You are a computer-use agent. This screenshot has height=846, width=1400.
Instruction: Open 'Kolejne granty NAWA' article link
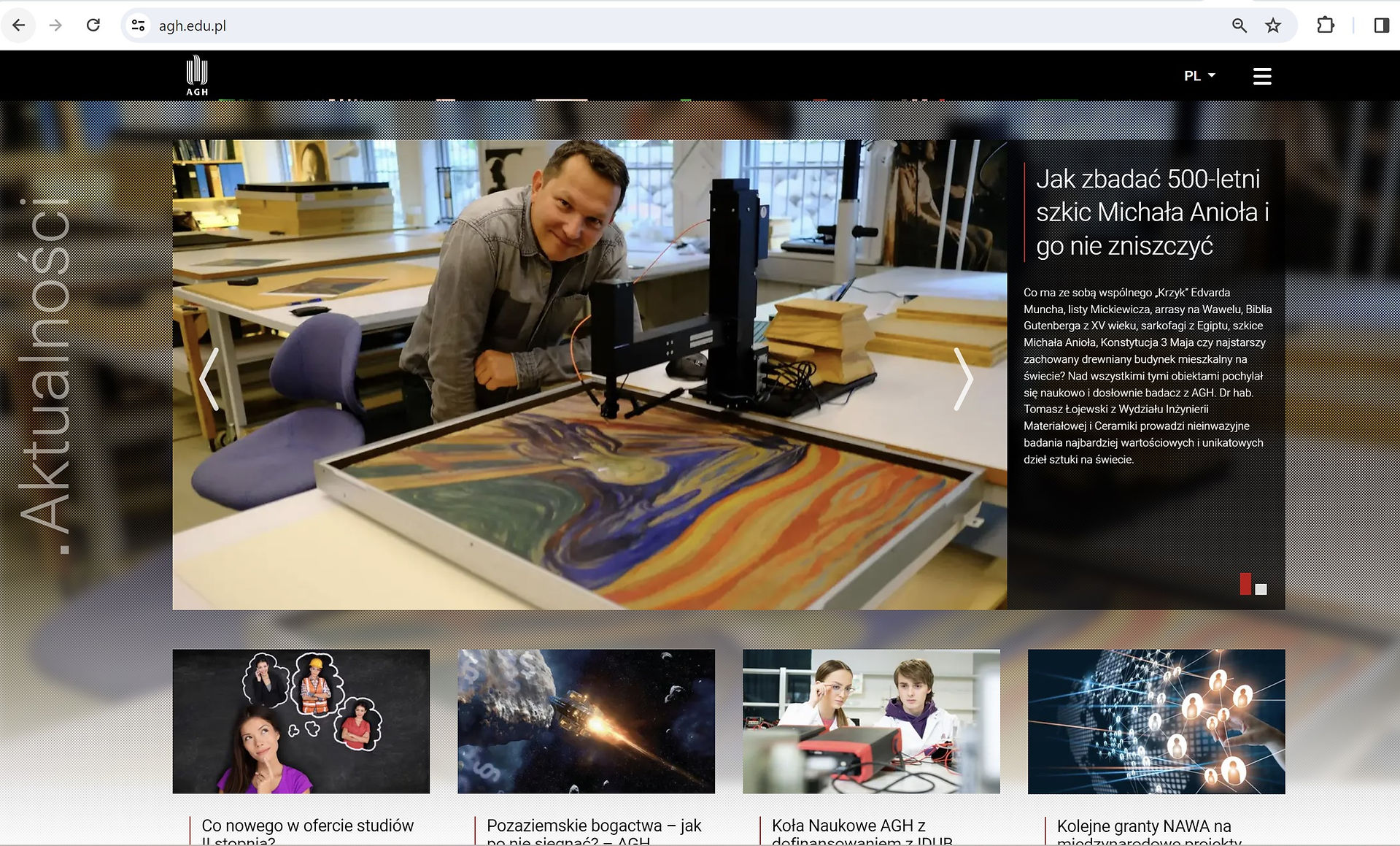pos(1149,831)
